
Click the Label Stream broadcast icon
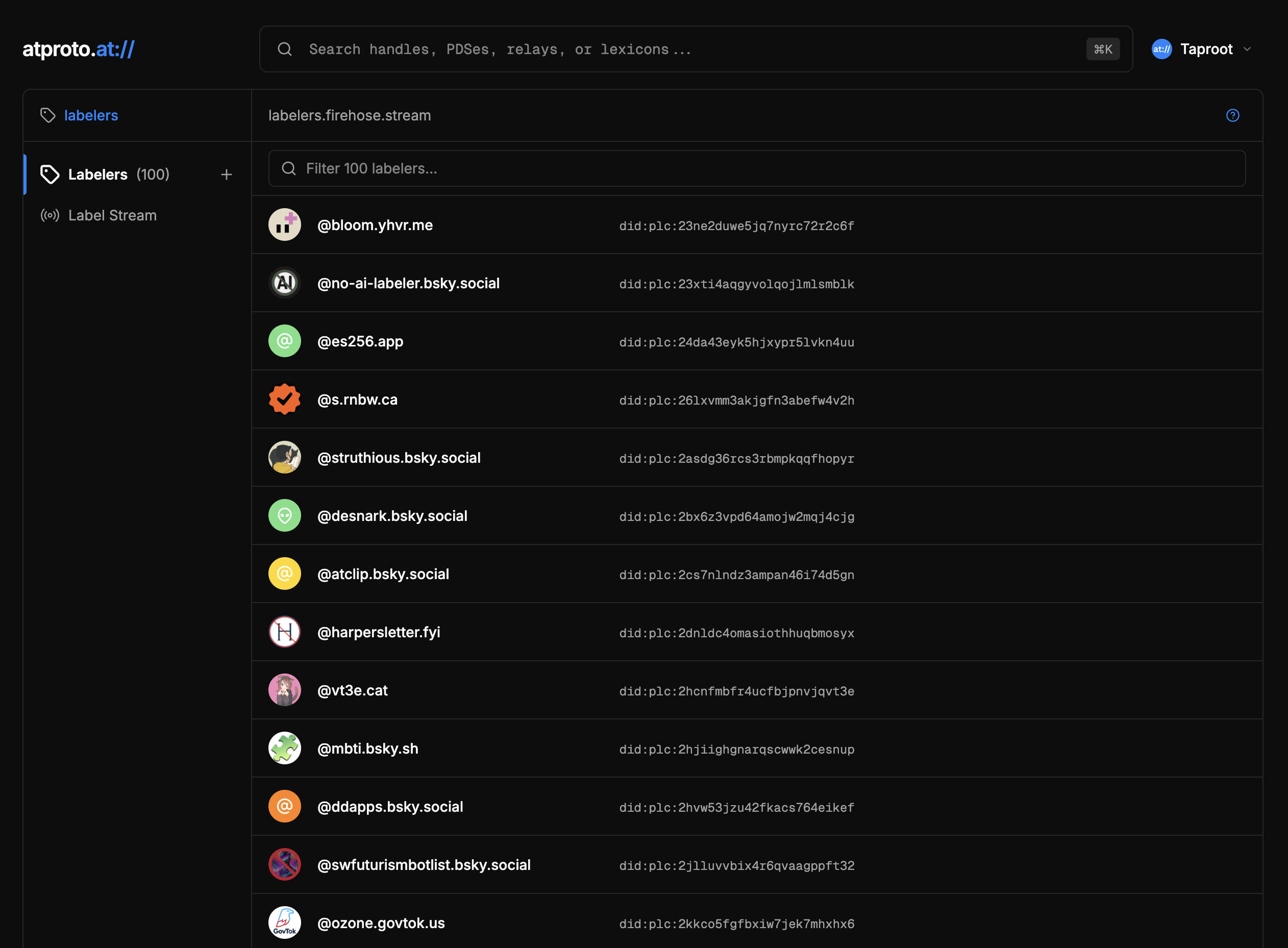click(x=50, y=215)
